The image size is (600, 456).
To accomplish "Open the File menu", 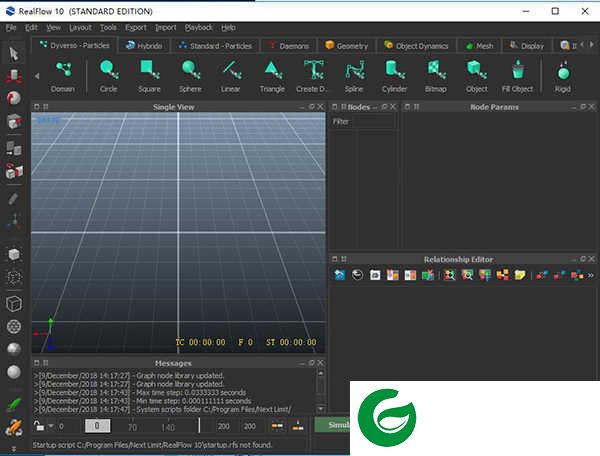I will 11,28.
